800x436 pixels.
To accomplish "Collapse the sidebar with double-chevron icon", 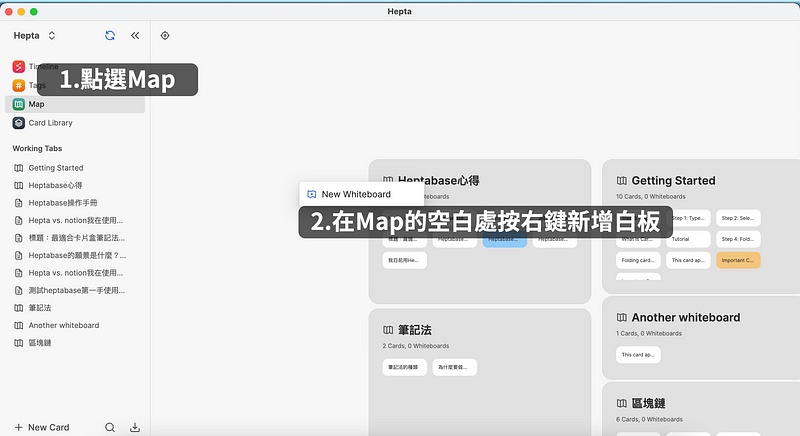I will pyautogui.click(x=135, y=36).
